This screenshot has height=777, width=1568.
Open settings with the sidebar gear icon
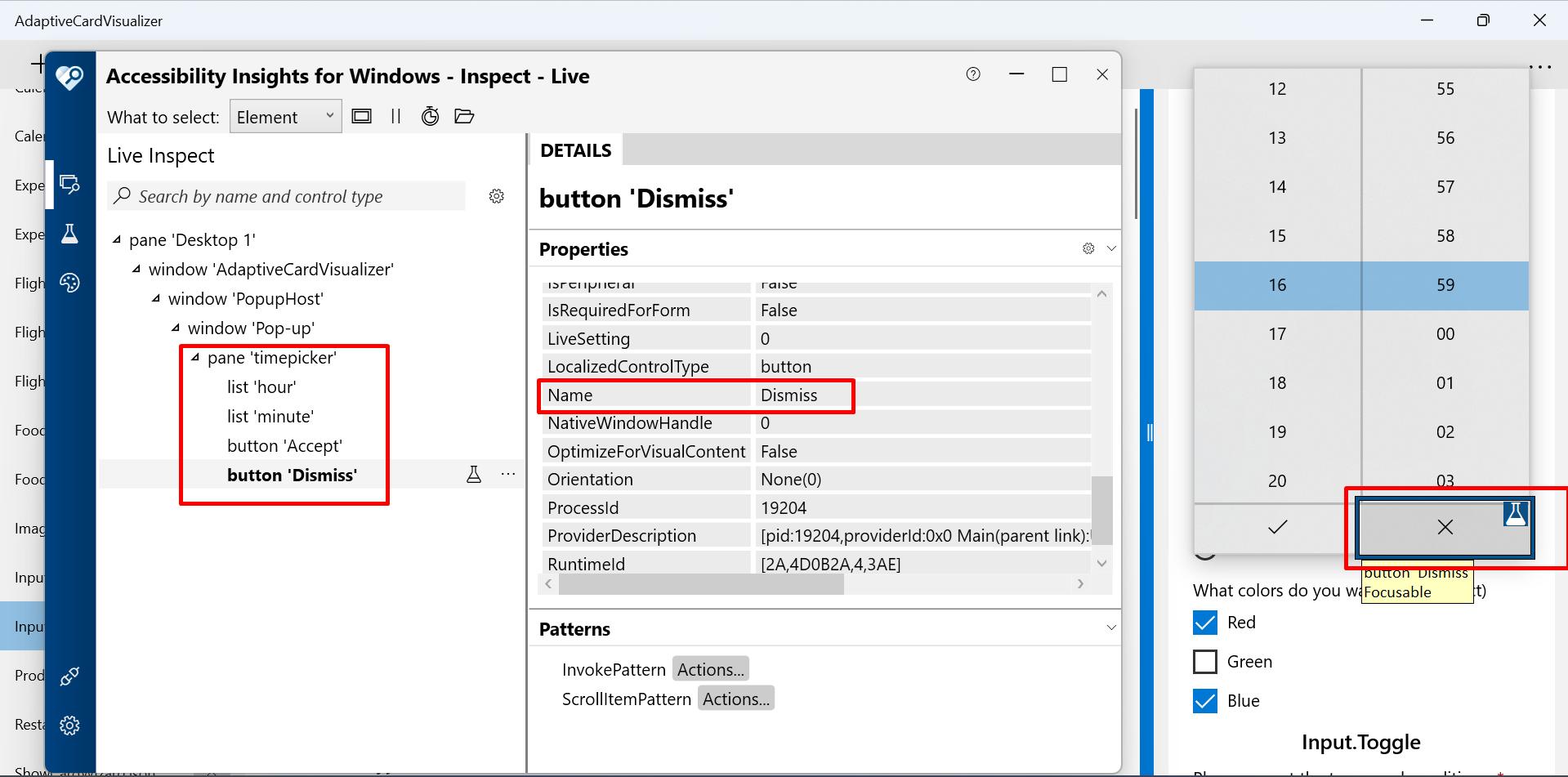pos(69,725)
